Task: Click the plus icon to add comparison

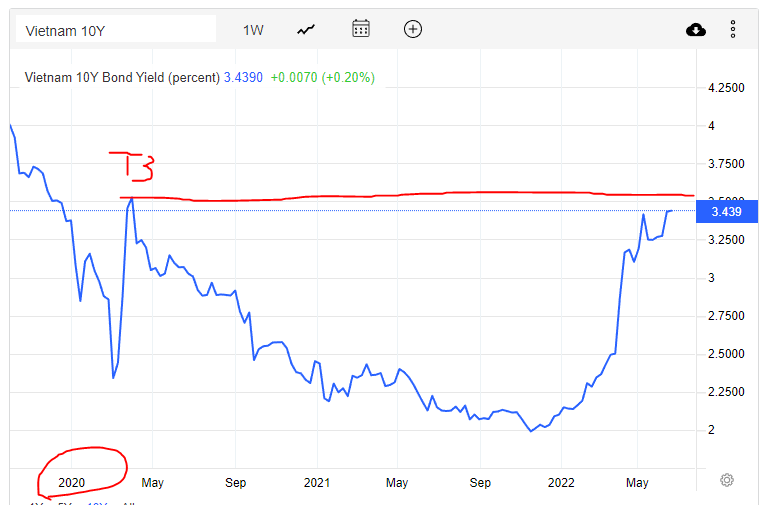Action: 413,29
